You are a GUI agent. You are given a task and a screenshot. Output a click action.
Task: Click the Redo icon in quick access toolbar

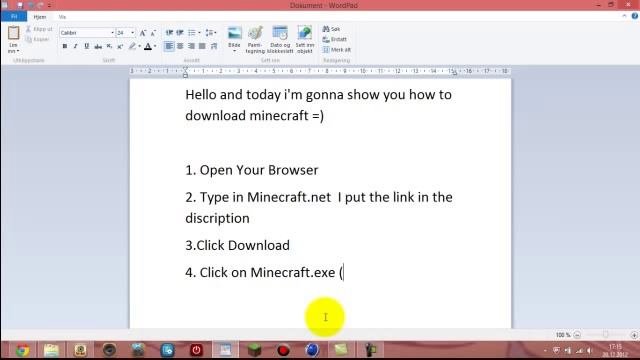click(40, 5)
